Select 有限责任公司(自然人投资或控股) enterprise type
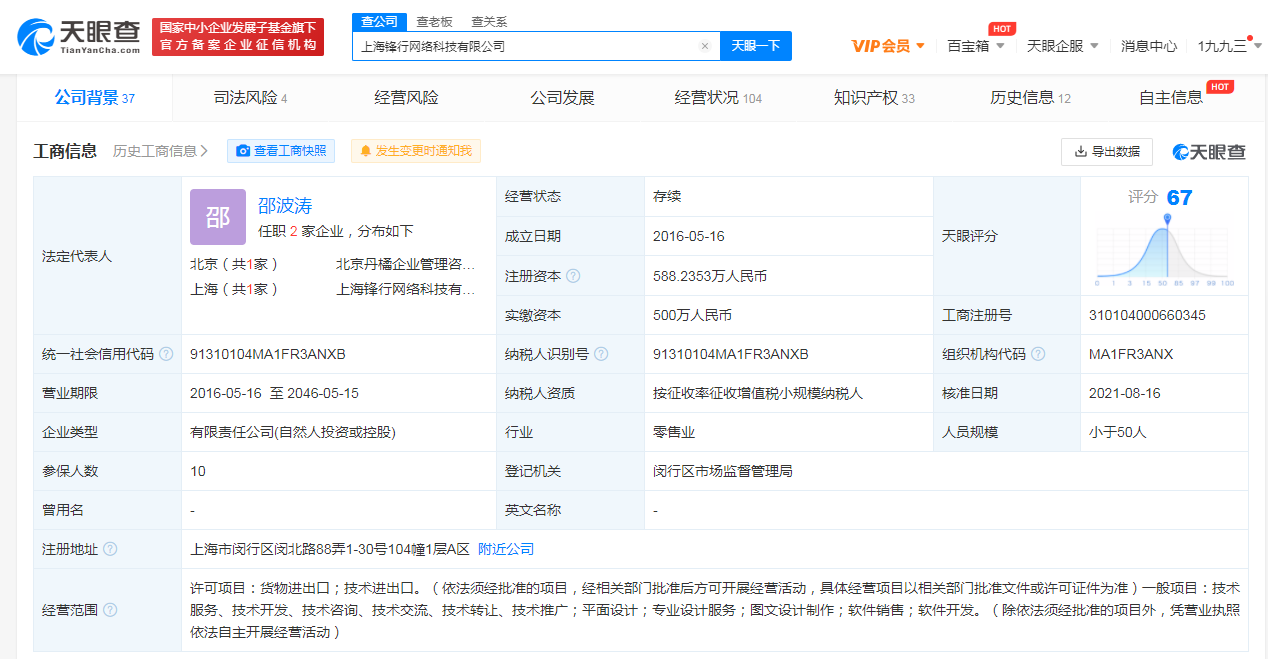The image size is (1268, 659). tap(293, 432)
